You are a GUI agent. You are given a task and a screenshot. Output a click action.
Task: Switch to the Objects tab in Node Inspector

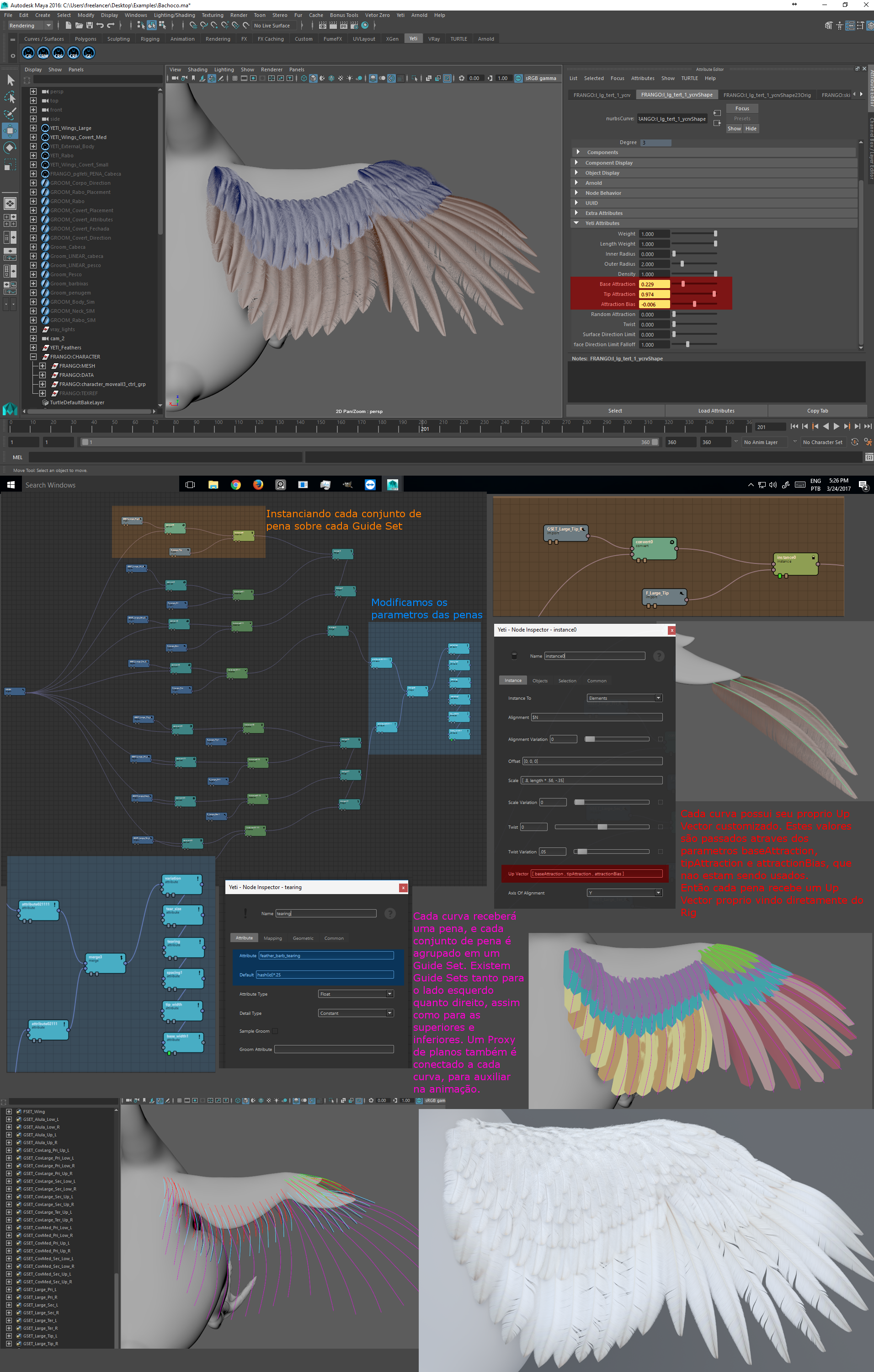(539, 681)
